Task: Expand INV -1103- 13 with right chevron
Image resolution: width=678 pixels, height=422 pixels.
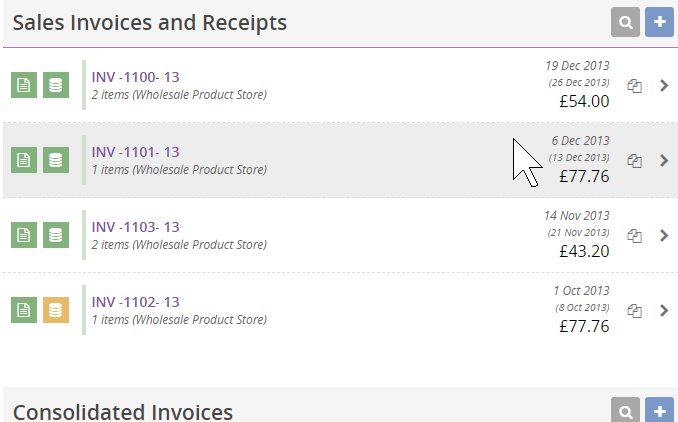Action: [x=664, y=236]
